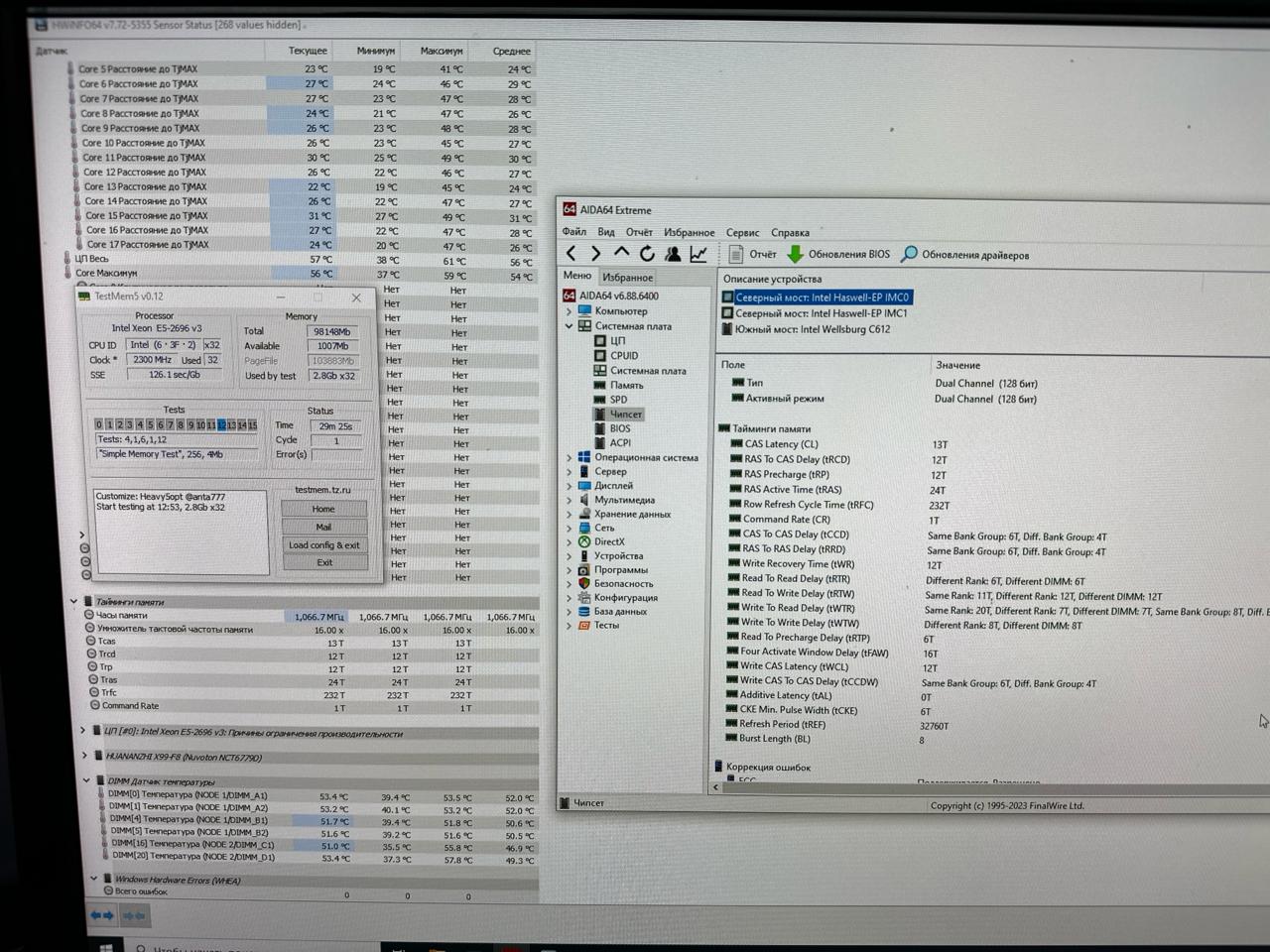Open the AIDA64 graph icon in toolbar

[x=698, y=254]
